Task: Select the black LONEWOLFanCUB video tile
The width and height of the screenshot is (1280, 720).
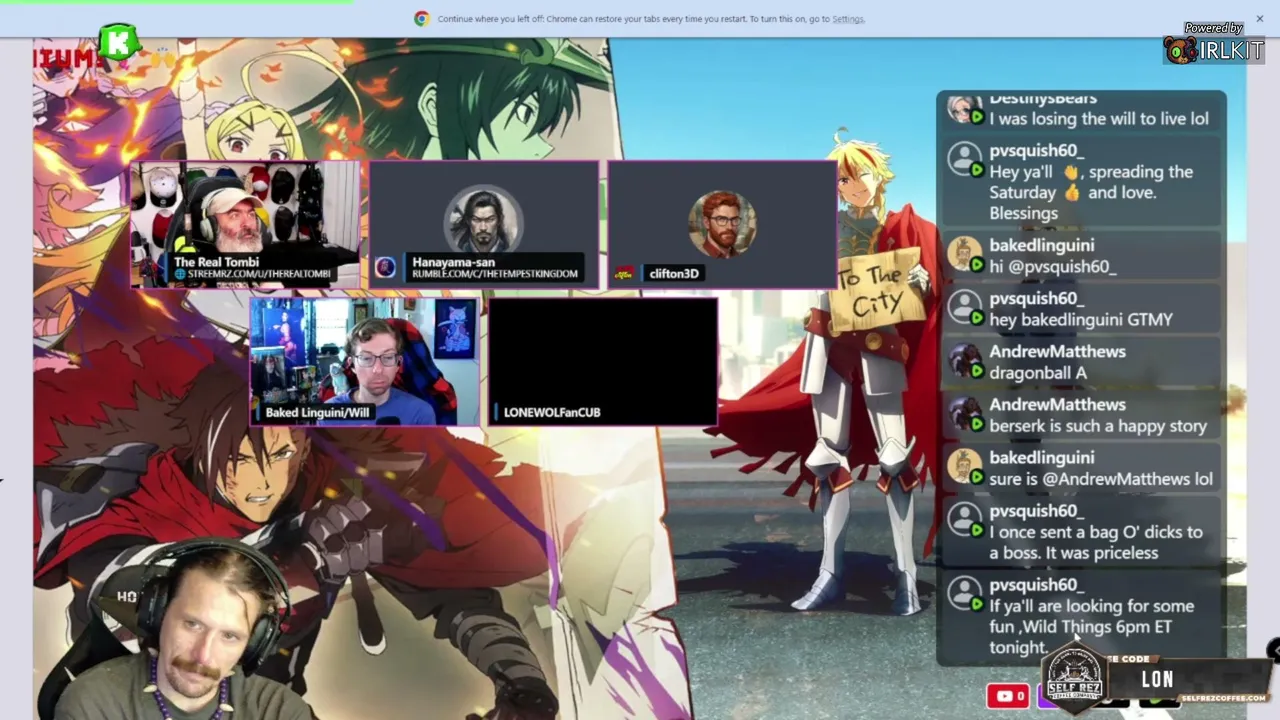Action: tap(603, 362)
